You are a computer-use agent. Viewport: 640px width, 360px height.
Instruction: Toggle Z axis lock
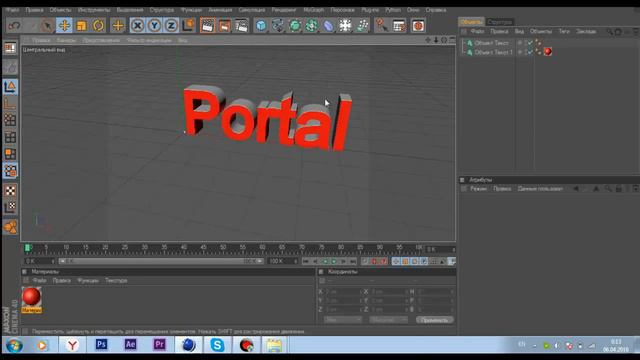coord(171,26)
